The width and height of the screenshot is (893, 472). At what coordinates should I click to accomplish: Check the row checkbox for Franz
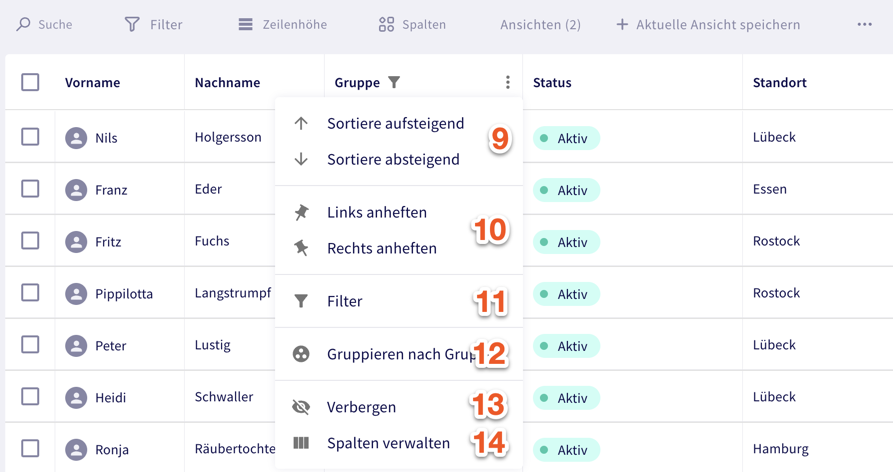[x=31, y=189]
